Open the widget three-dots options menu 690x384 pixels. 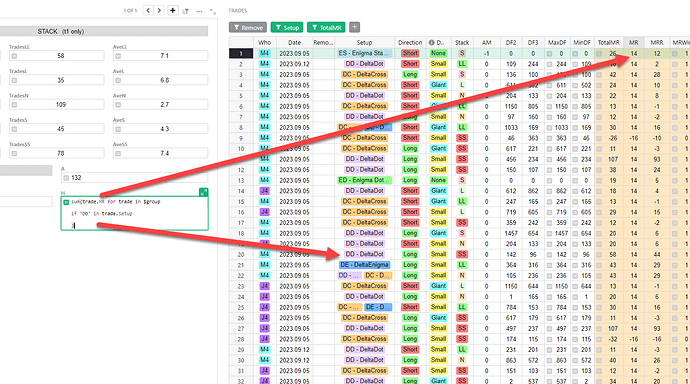[x=199, y=11]
